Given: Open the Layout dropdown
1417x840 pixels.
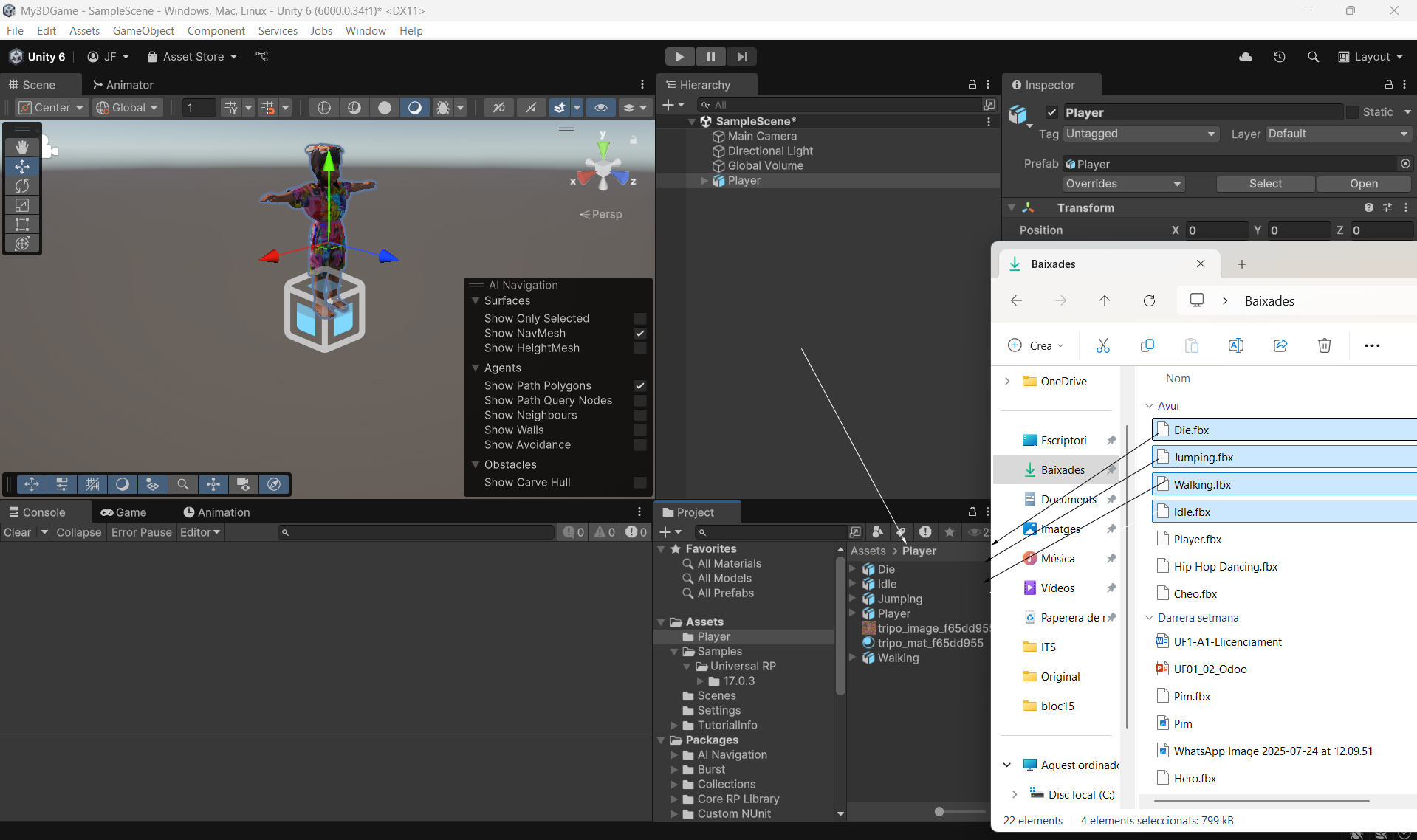Looking at the screenshot, I should point(1371,57).
